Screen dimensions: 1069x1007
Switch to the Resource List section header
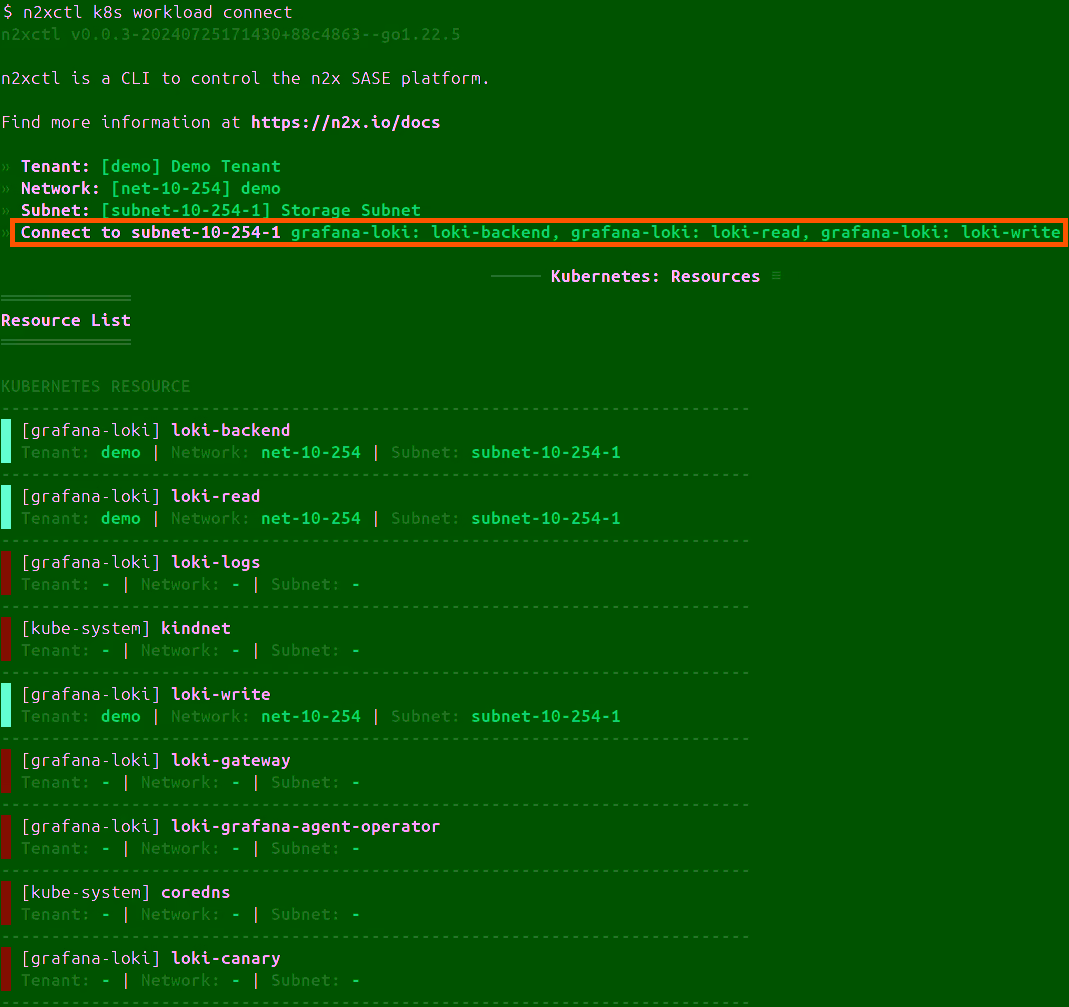(65, 320)
